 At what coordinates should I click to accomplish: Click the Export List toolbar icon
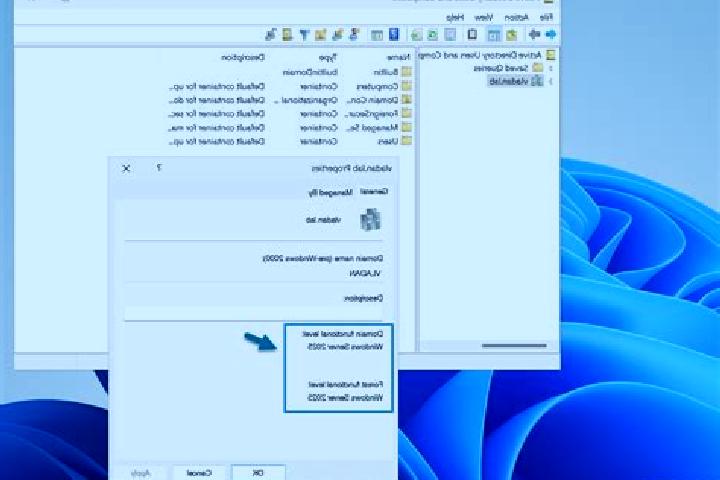click(416, 35)
